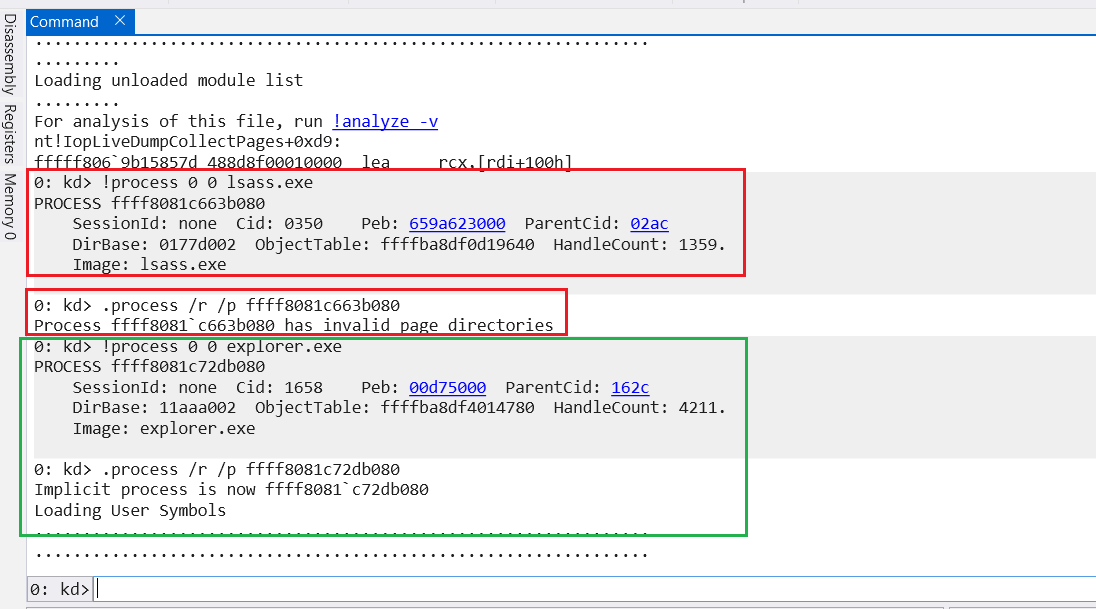1096x609 pixels.
Task: Open explorer Peb link 00d75000
Action: click(x=447, y=387)
